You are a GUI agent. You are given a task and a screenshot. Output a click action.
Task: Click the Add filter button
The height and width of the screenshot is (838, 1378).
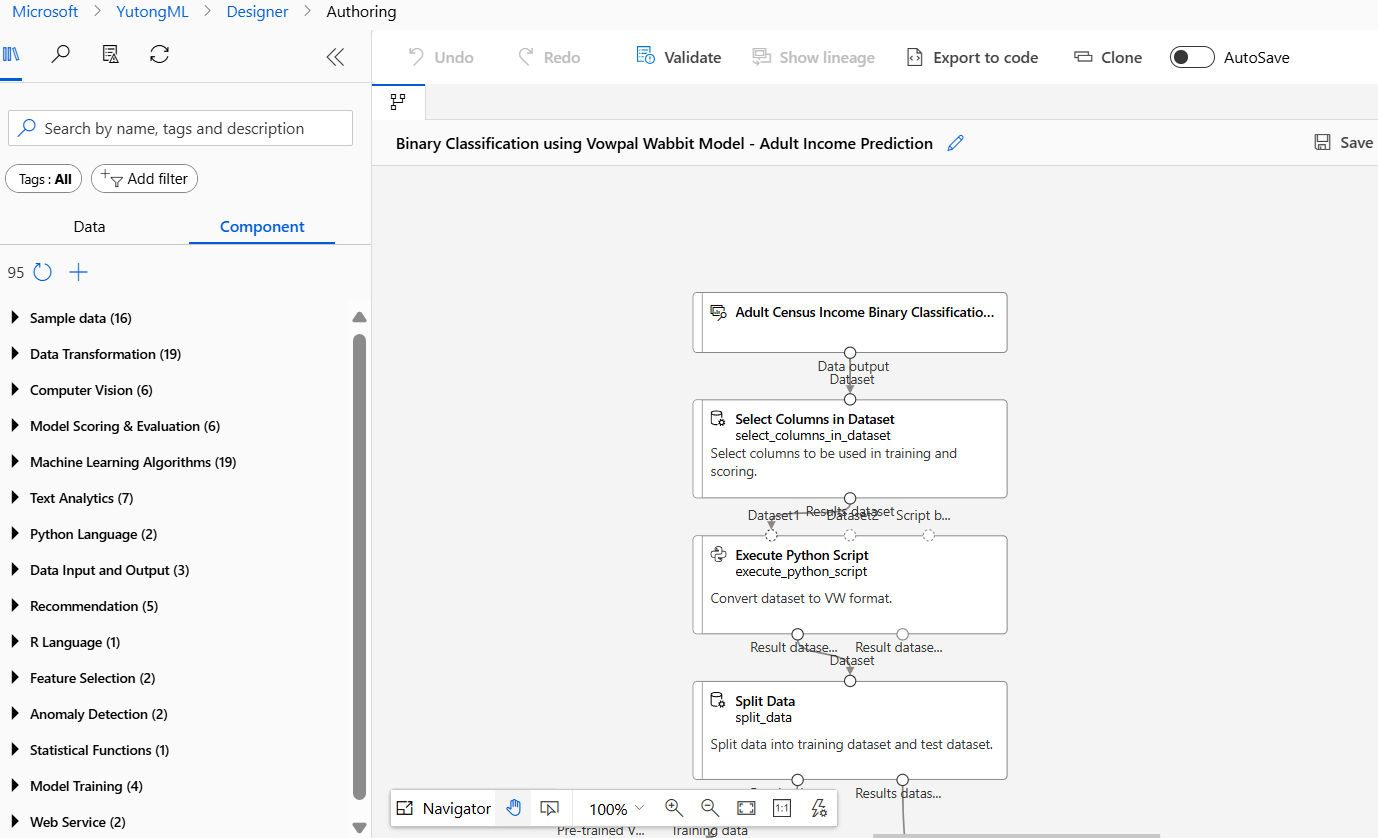(x=145, y=178)
